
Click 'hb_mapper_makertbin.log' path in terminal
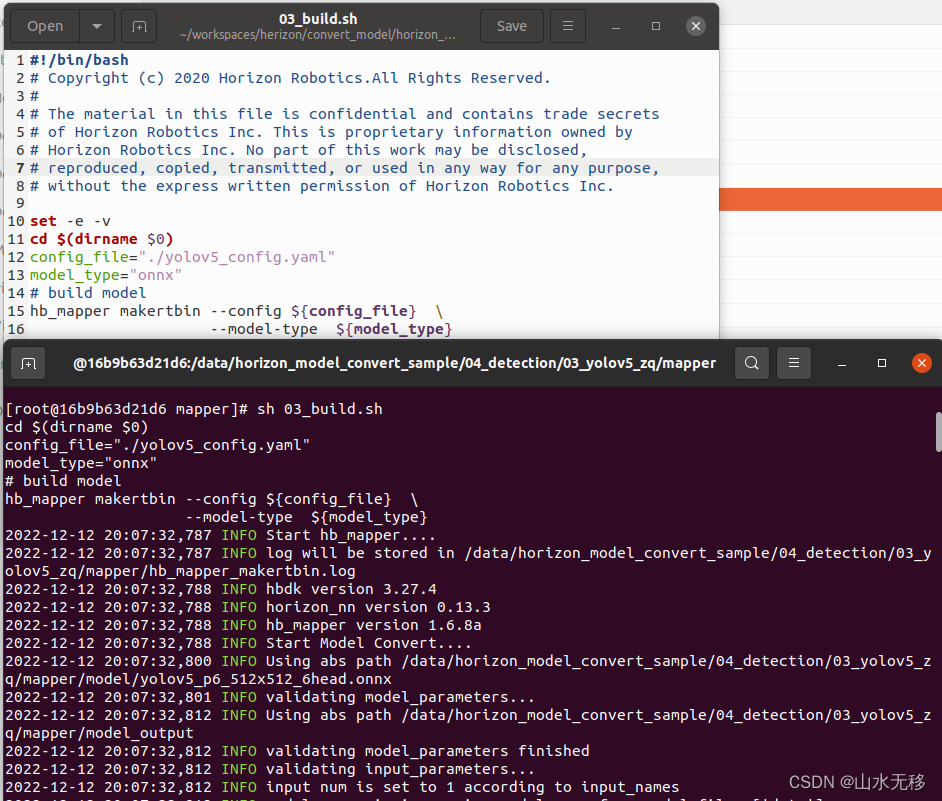[252, 571]
